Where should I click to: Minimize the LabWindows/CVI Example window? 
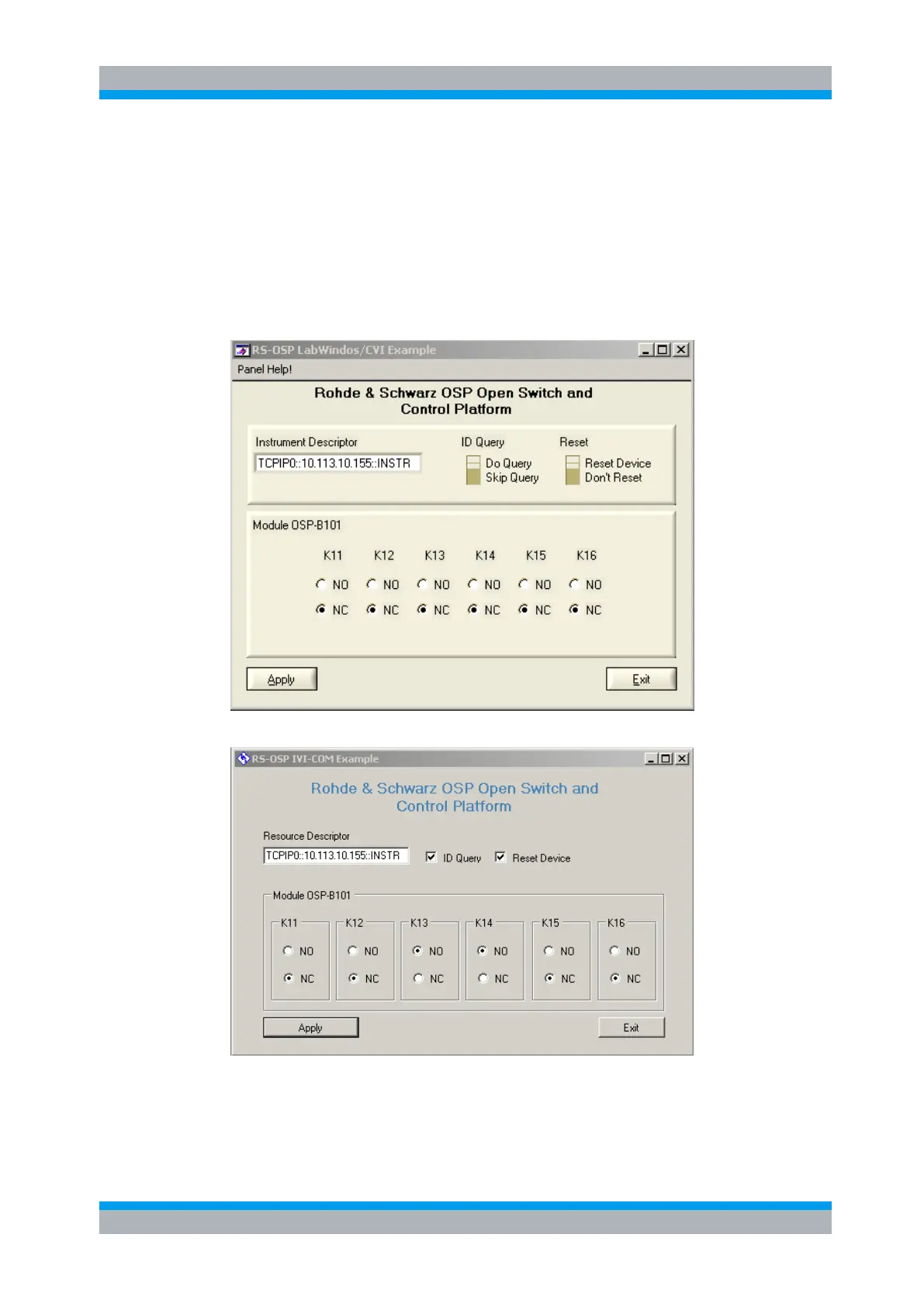click(645, 350)
